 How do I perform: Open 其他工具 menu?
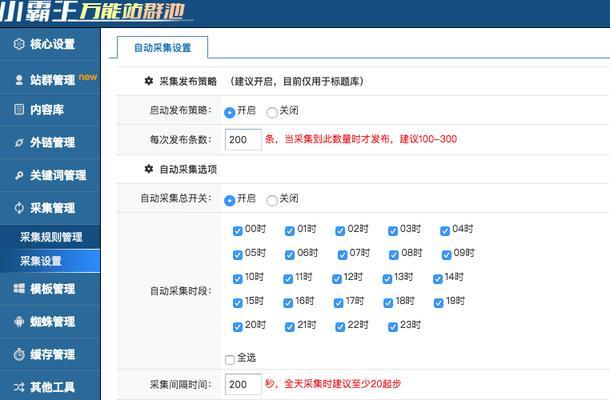click(50, 387)
